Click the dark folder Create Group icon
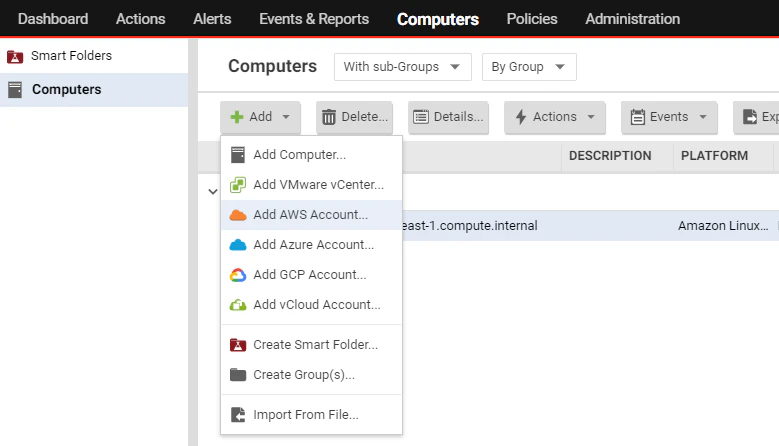 pyautogui.click(x=238, y=374)
